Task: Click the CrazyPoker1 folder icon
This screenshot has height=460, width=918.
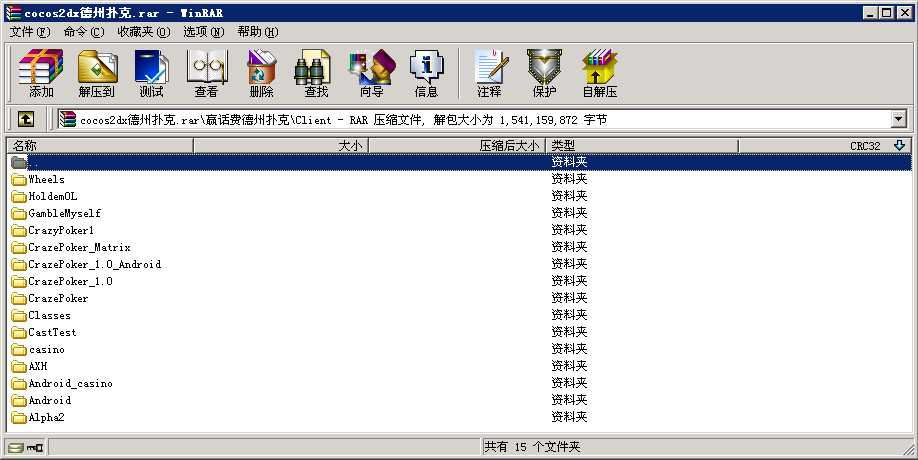Action: click(x=19, y=231)
